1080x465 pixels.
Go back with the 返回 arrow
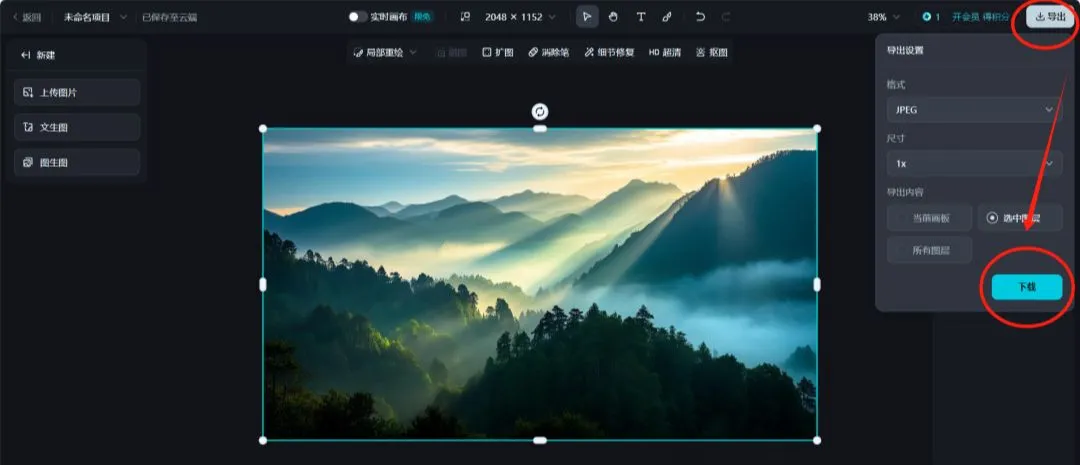[27, 17]
